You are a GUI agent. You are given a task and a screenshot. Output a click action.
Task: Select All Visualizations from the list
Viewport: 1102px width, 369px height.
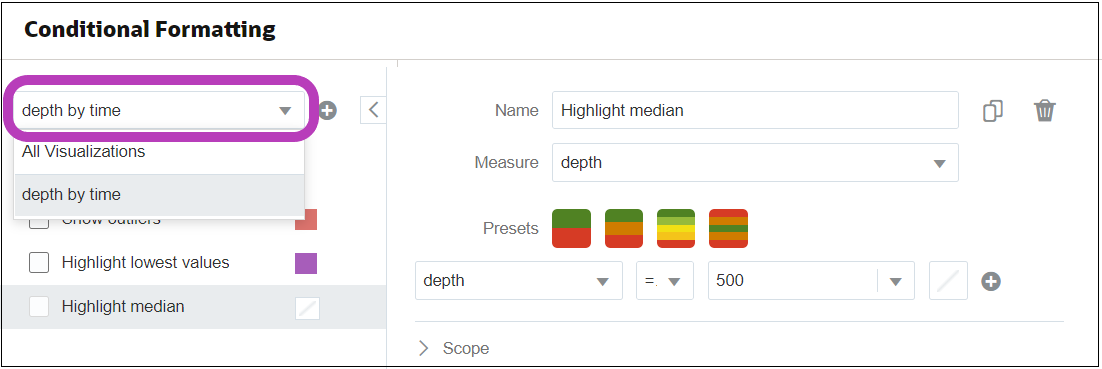159,152
